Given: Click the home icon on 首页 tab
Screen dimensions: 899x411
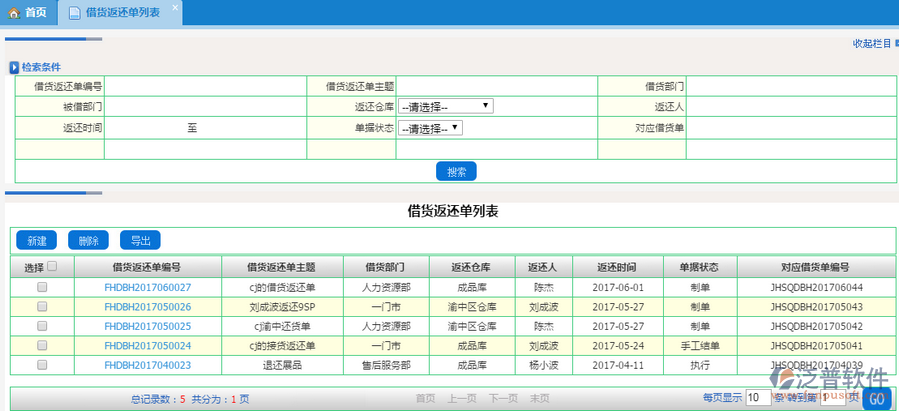Looking at the screenshot, I should coord(13,13).
